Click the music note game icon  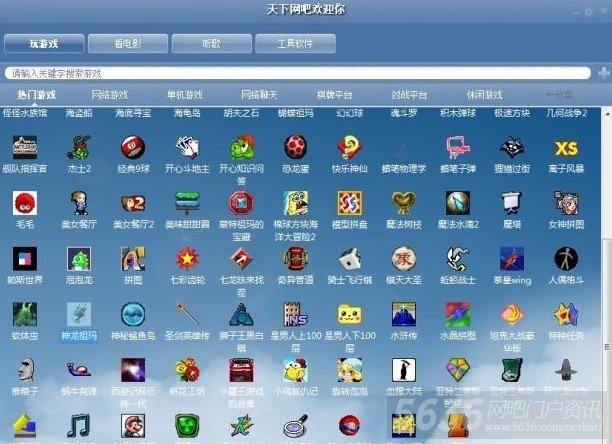tap(79, 425)
